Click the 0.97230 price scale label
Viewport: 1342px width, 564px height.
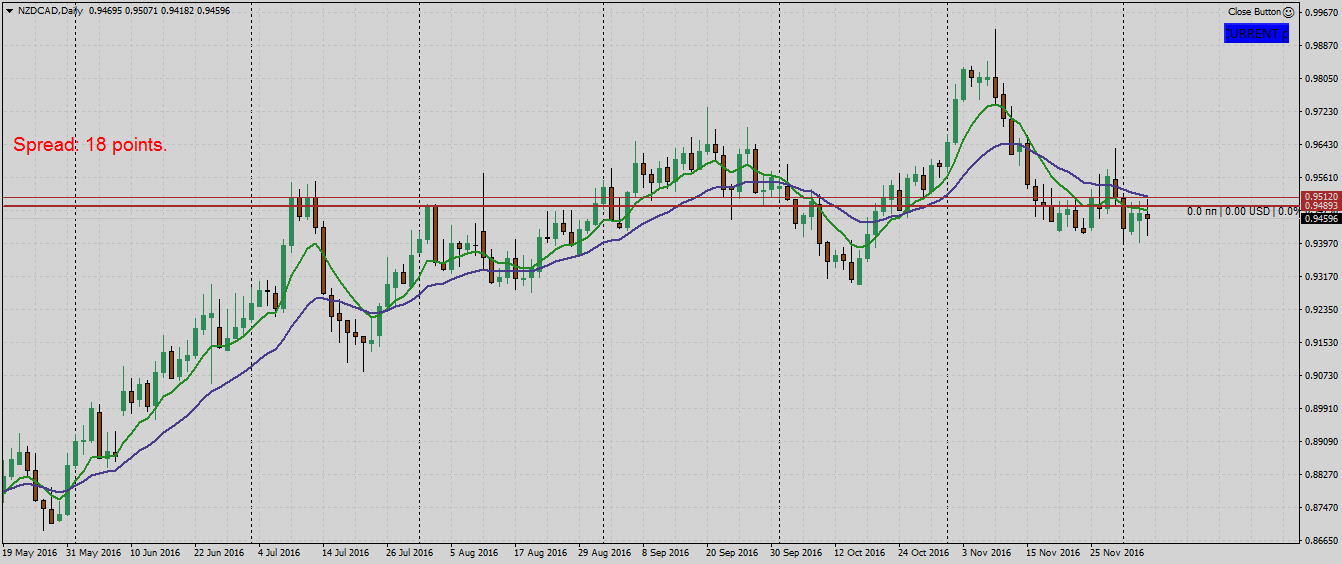1323,111
